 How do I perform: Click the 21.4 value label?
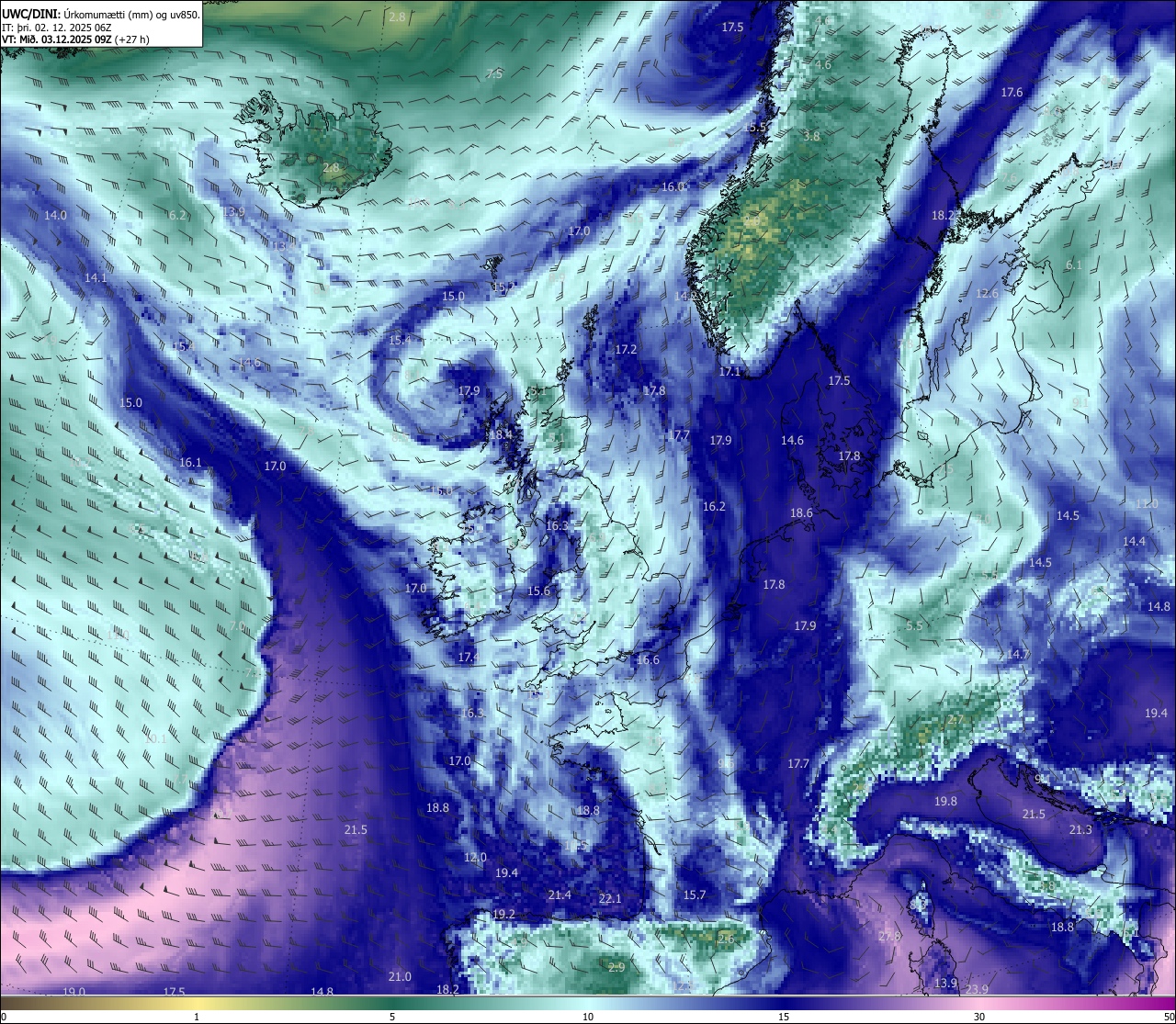(560, 895)
